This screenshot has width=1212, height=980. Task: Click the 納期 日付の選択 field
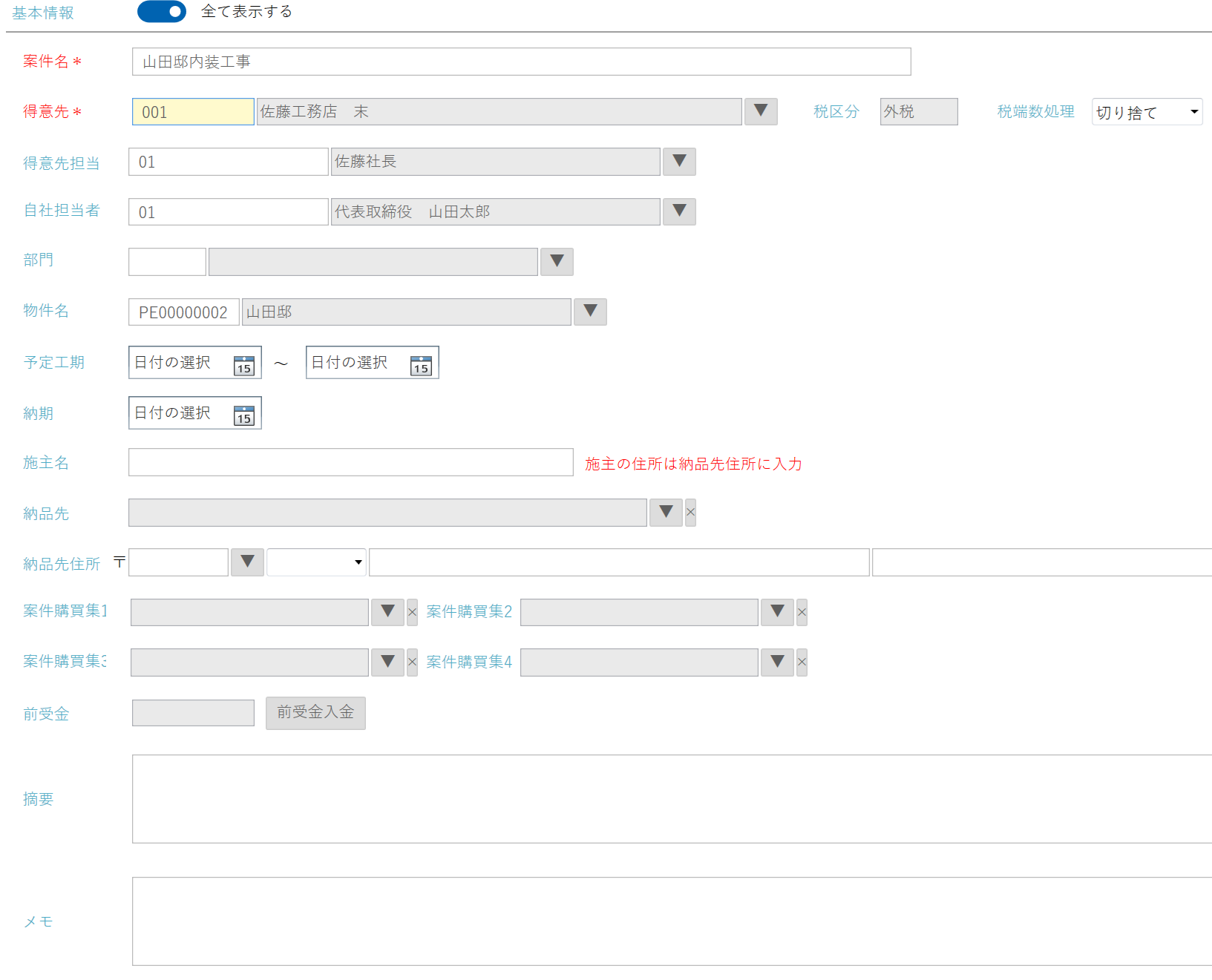[x=194, y=413]
